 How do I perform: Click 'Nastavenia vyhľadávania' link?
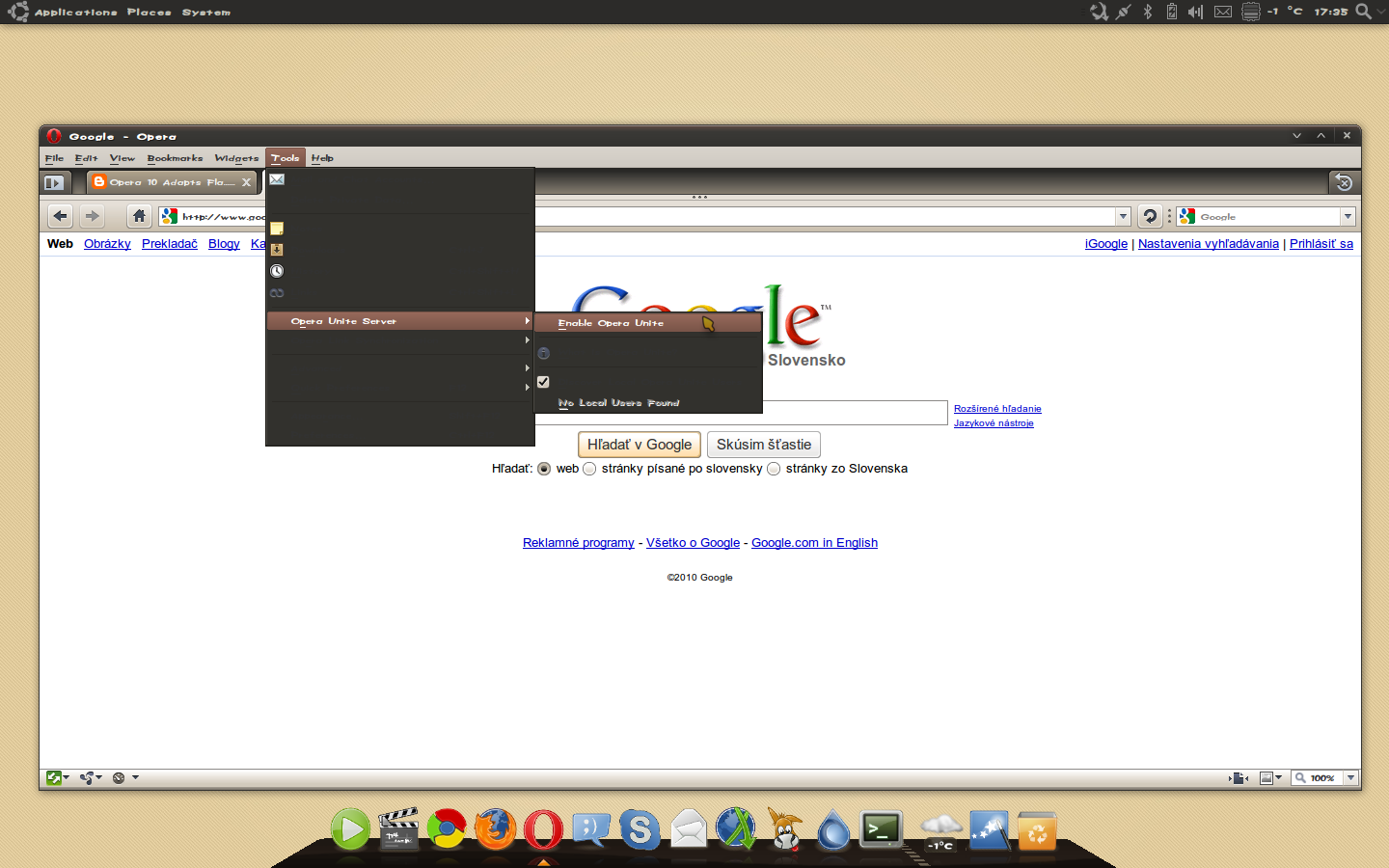[1209, 244]
